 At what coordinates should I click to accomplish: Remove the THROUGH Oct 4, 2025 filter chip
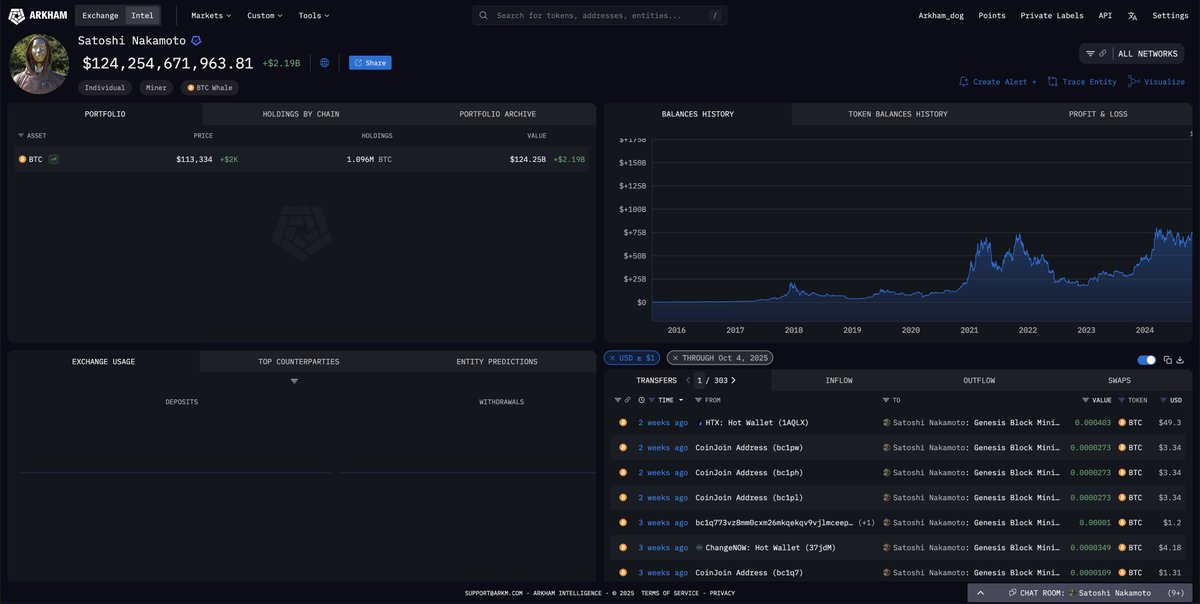(675, 358)
